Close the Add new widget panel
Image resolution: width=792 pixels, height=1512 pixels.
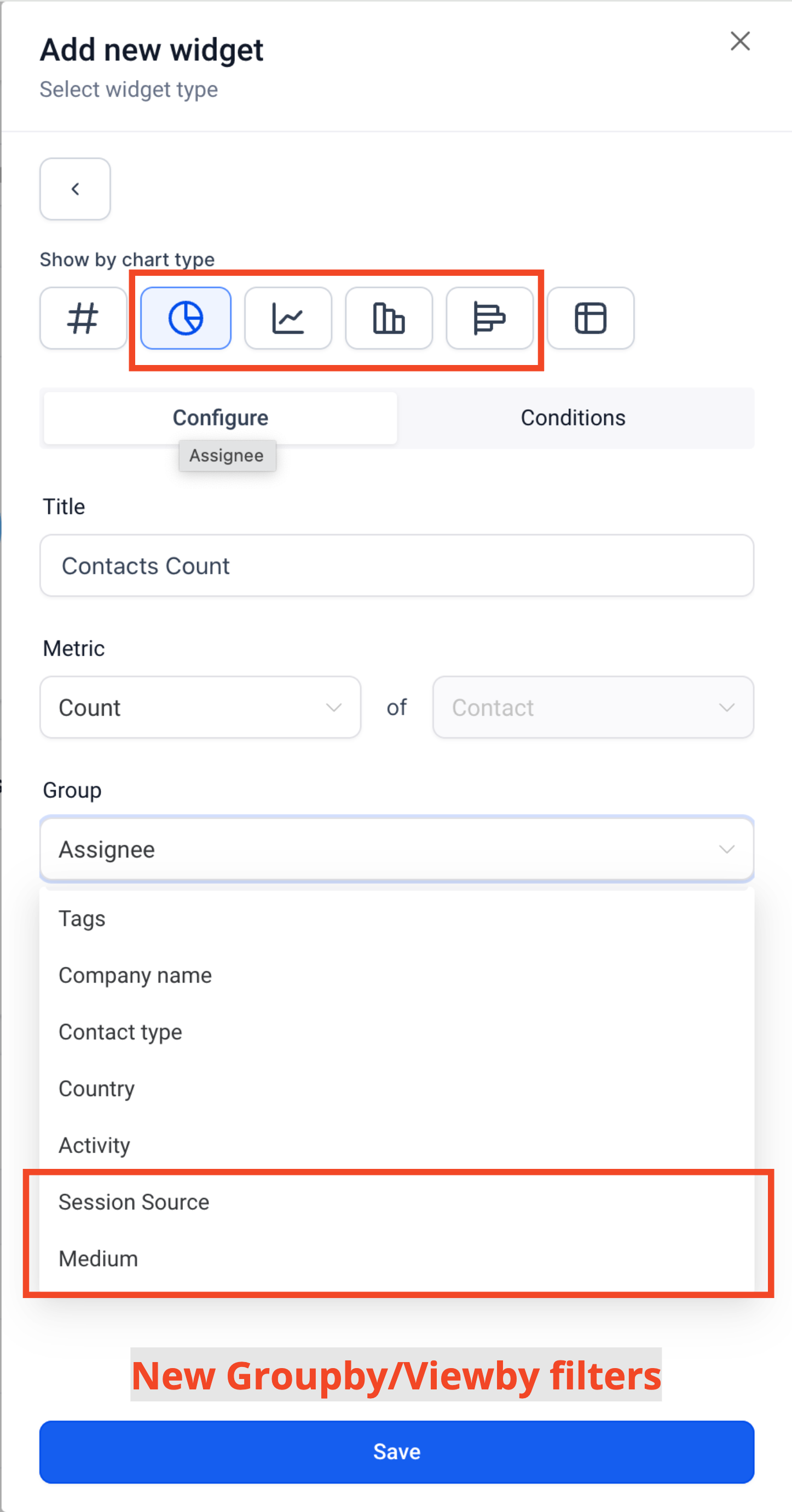point(740,41)
